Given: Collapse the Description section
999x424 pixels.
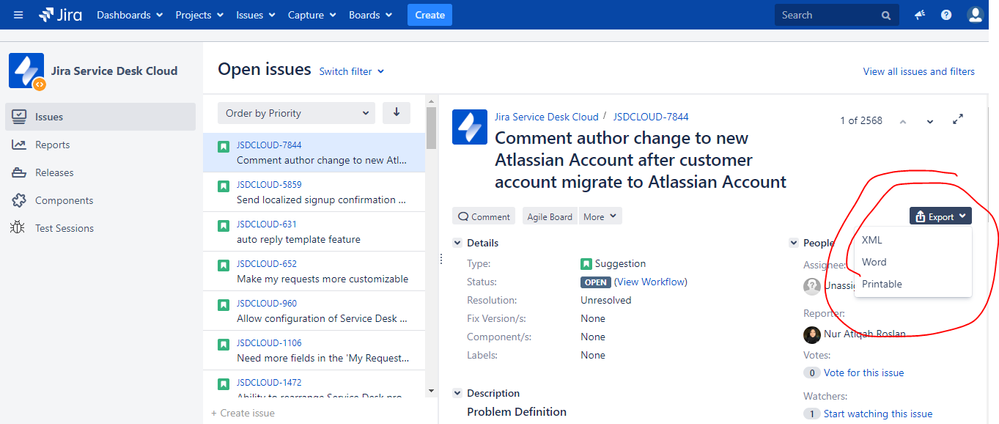Looking at the screenshot, I should point(457,393).
